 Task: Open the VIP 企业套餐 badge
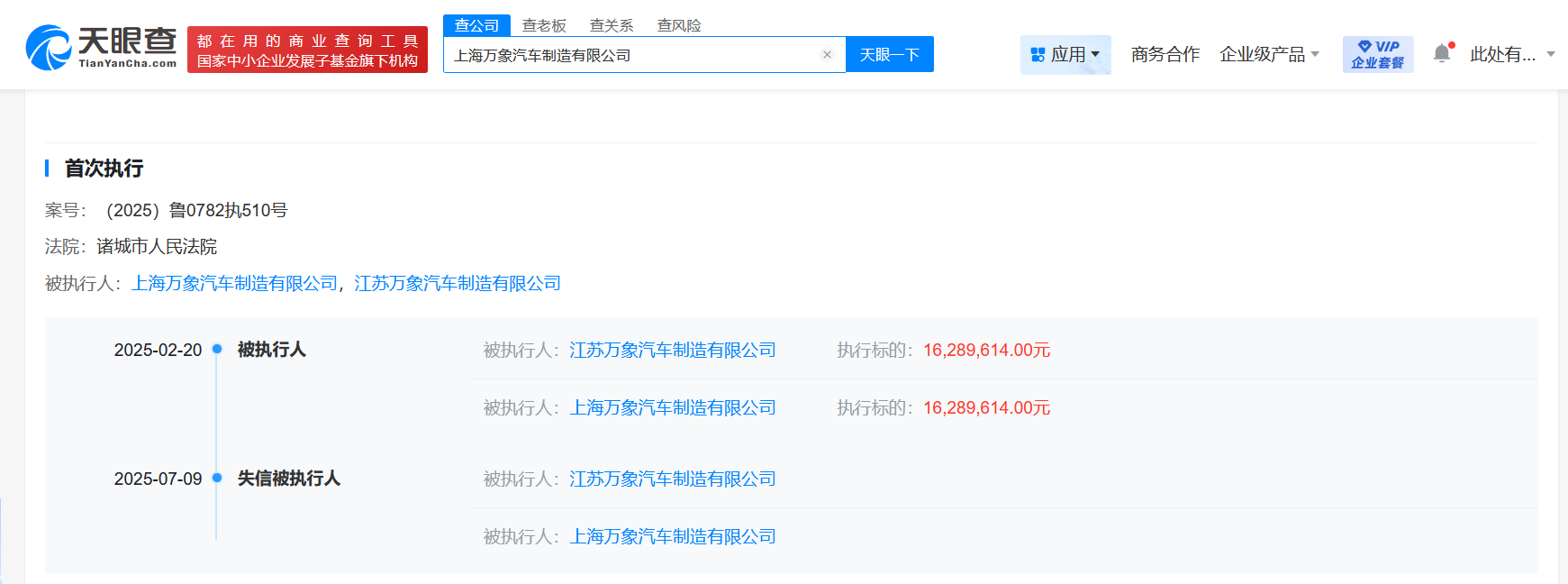coord(1378,54)
